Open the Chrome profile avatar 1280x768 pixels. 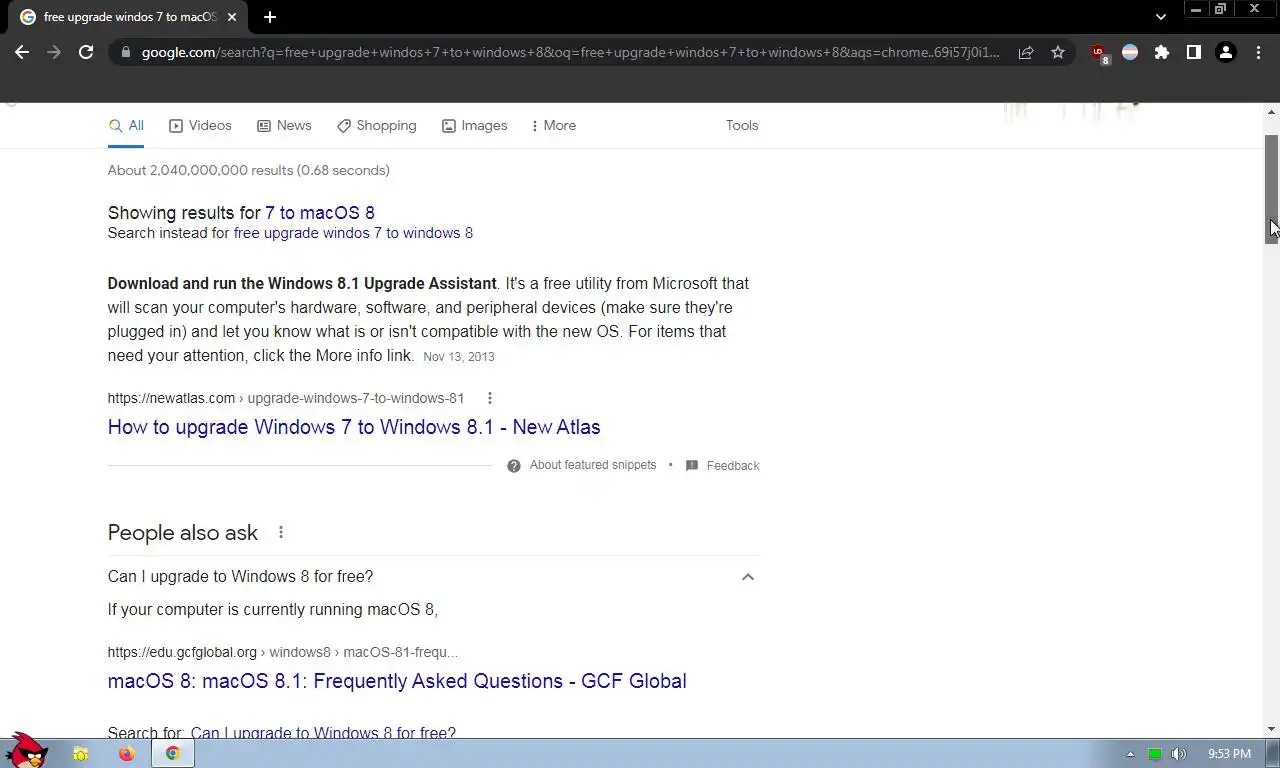1226,52
